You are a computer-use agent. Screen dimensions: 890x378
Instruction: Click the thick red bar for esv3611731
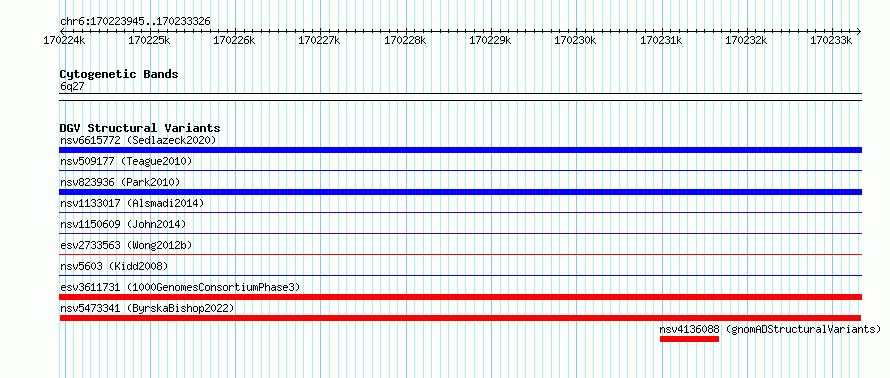pyautogui.click(x=460, y=297)
